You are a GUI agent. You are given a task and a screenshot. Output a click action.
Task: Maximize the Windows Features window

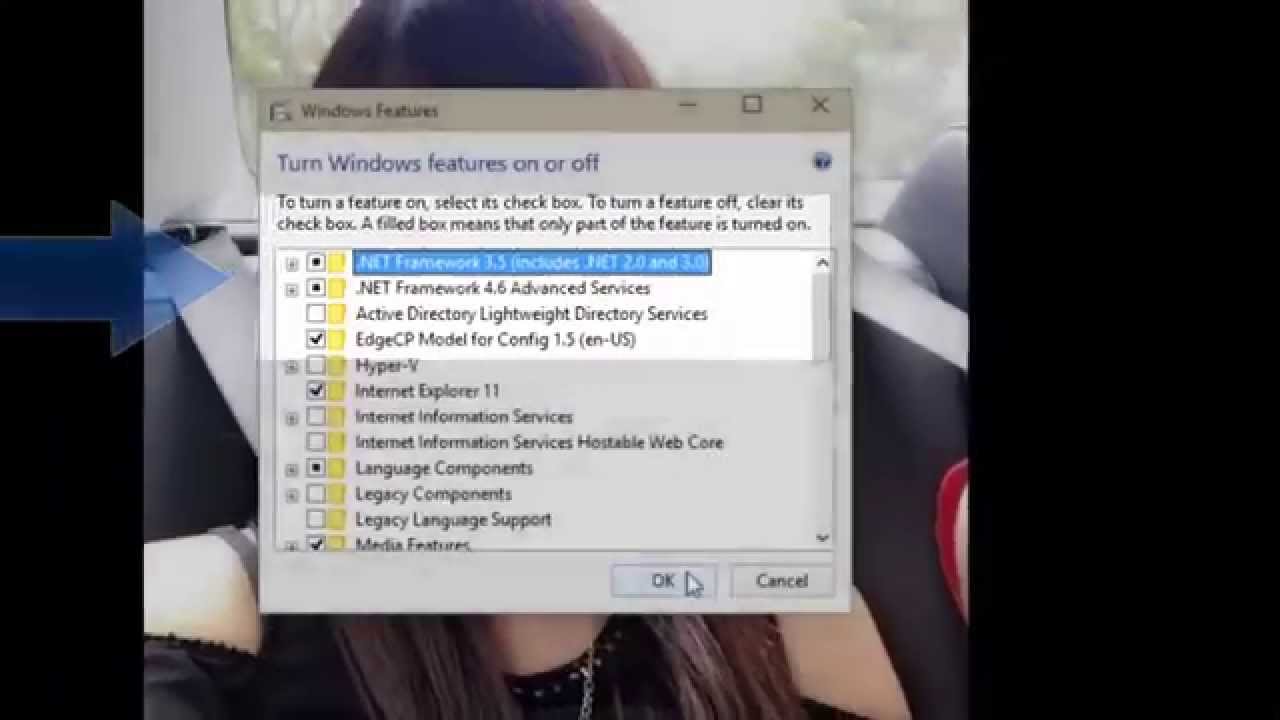752,105
